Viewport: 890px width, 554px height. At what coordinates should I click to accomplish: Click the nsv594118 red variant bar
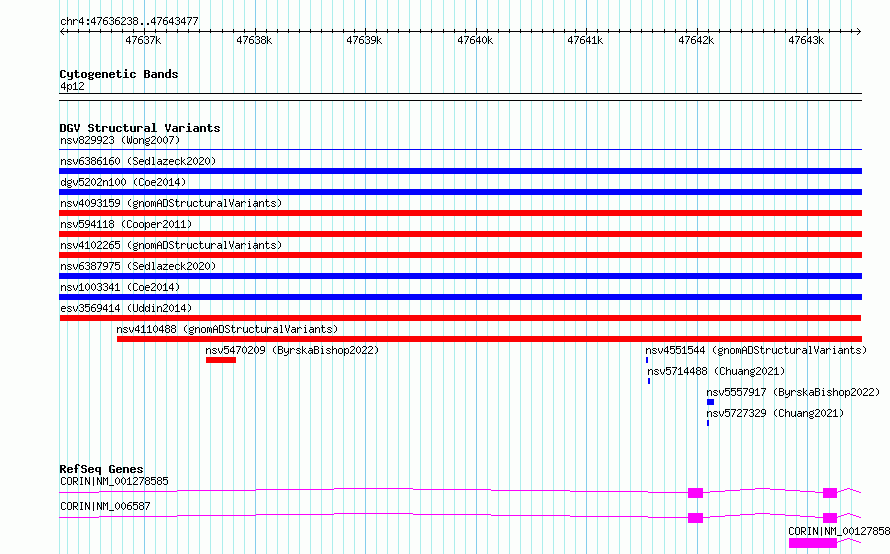(x=460, y=234)
